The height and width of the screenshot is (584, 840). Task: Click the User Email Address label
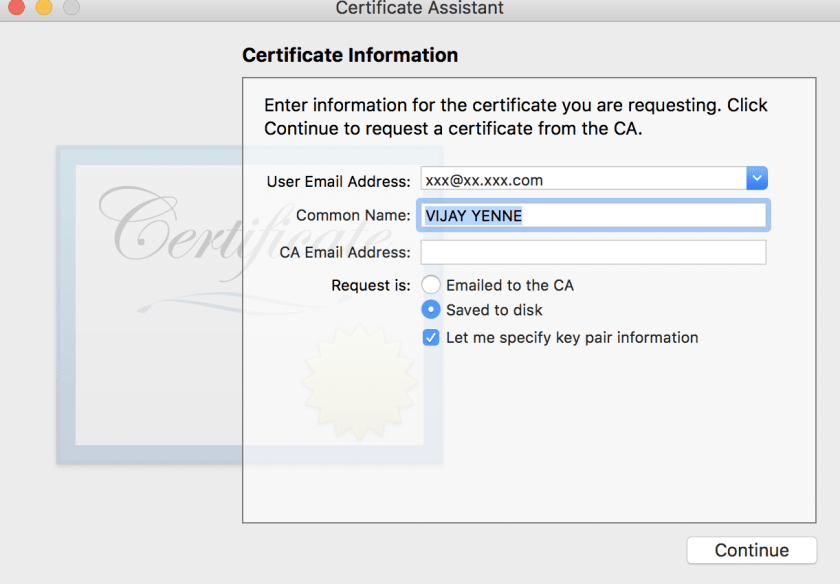[x=338, y=181]
